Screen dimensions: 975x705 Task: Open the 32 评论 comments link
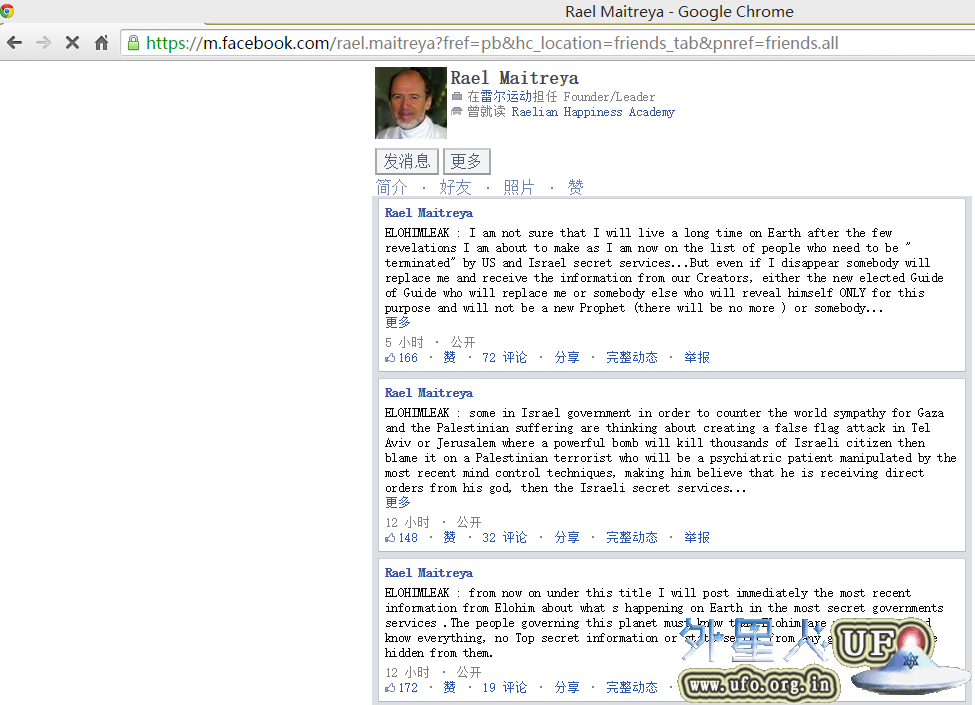(x=504, y=538)
